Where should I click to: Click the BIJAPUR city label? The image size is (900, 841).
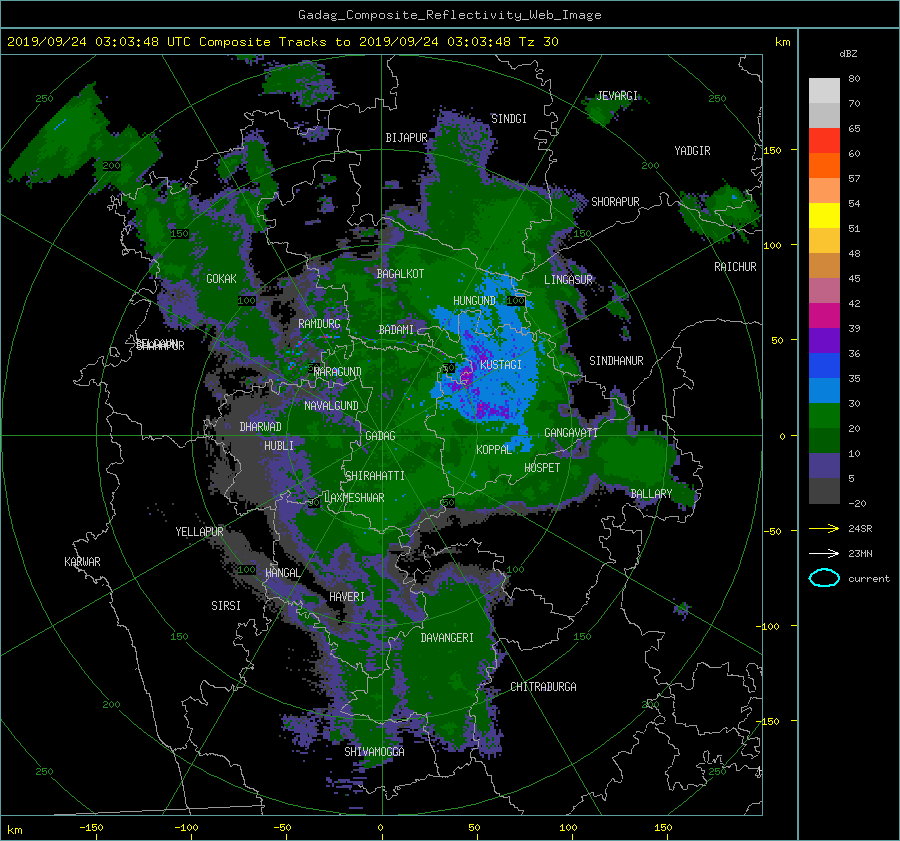click(x=406, y=138)
